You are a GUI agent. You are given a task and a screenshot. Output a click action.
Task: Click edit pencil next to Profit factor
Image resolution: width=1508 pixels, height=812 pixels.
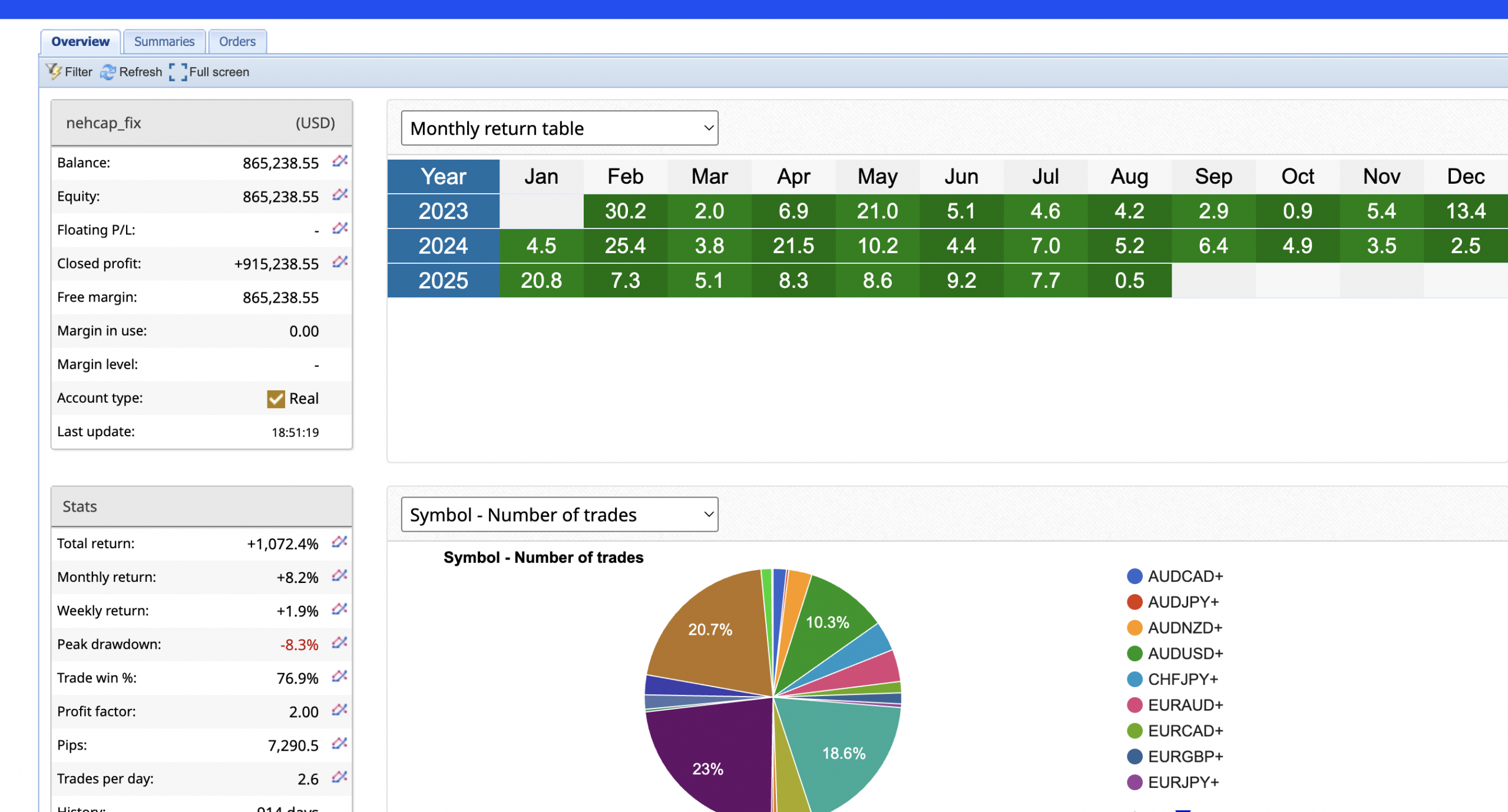340,710
